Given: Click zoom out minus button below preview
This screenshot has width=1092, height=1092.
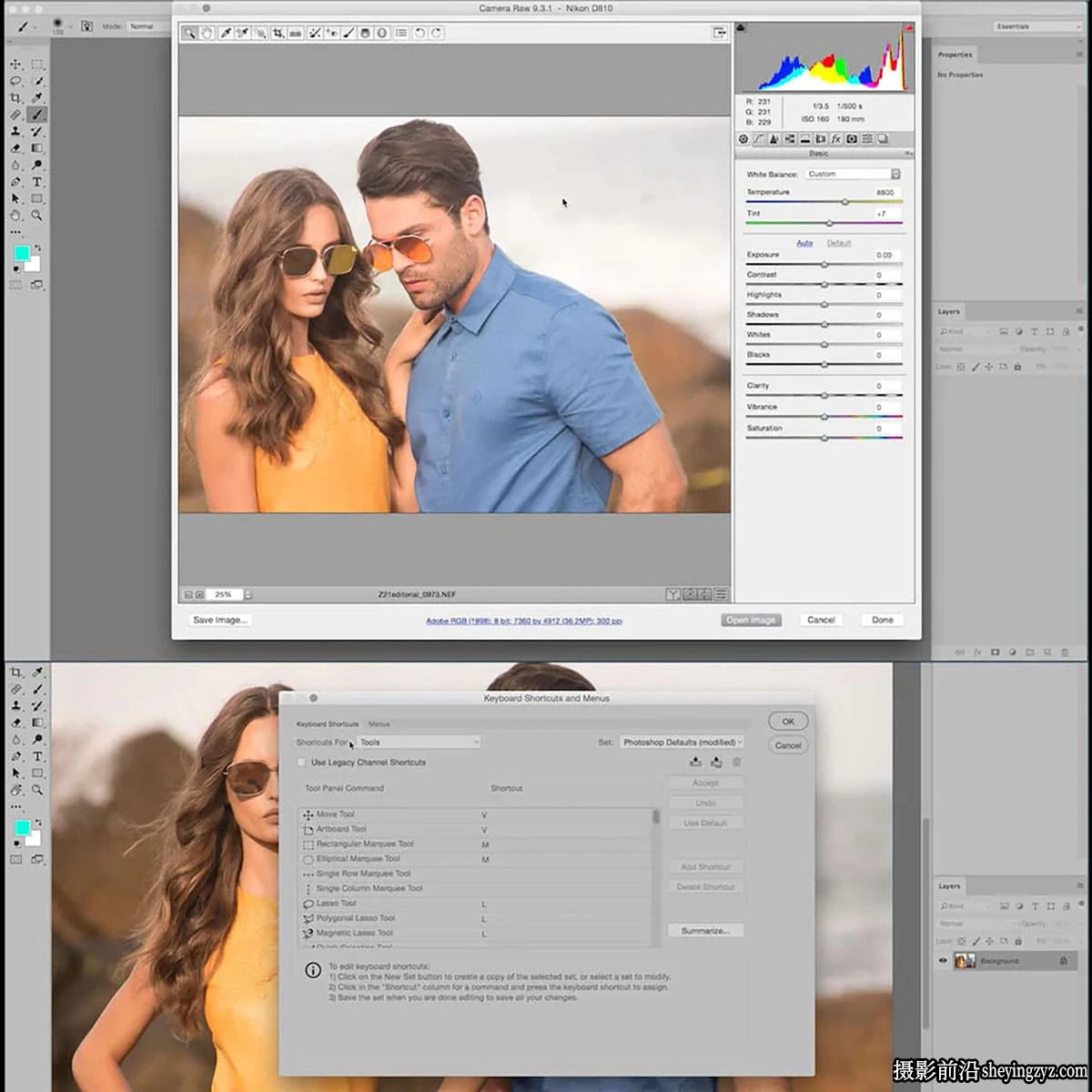Looking at the screenshot, I should point(189,594).
